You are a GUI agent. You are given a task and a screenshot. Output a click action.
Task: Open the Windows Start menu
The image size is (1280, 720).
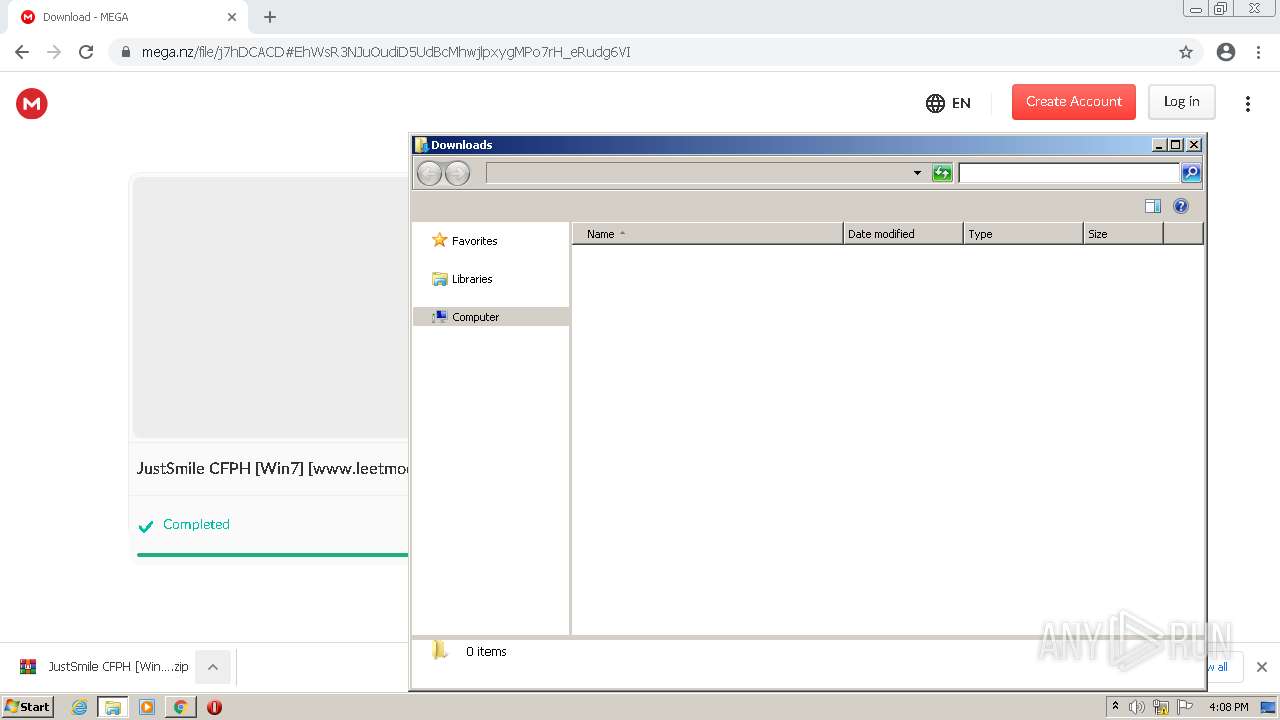(28, 707)
